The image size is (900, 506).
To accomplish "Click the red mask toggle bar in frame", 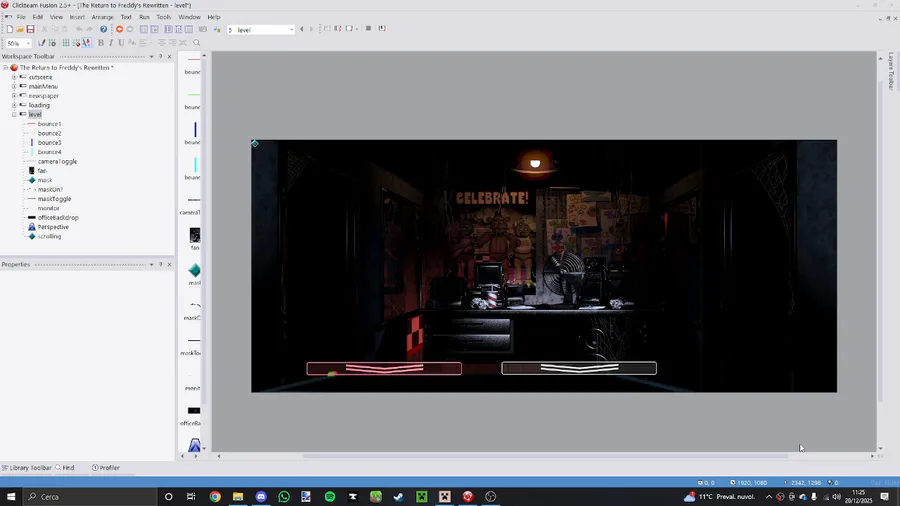I will 384,368.
